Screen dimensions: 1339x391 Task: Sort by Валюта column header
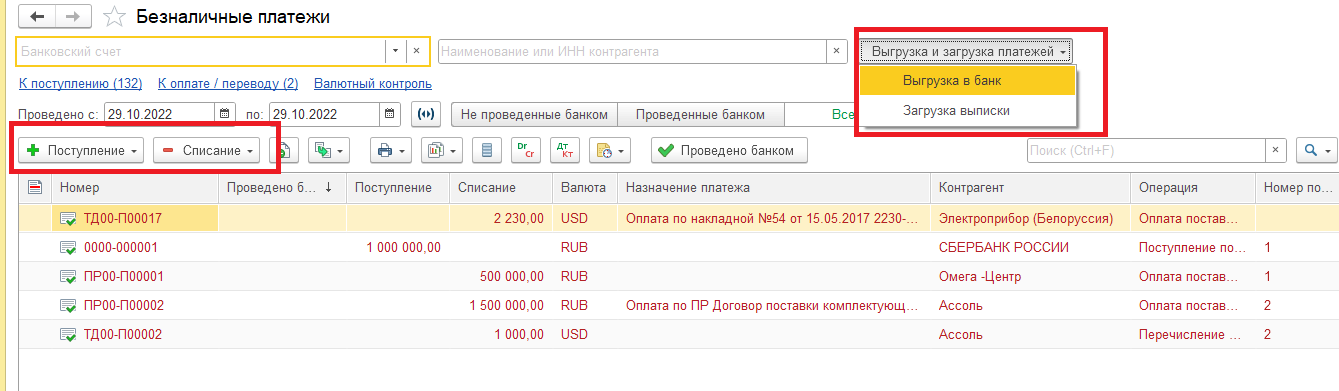coord(585,187)
